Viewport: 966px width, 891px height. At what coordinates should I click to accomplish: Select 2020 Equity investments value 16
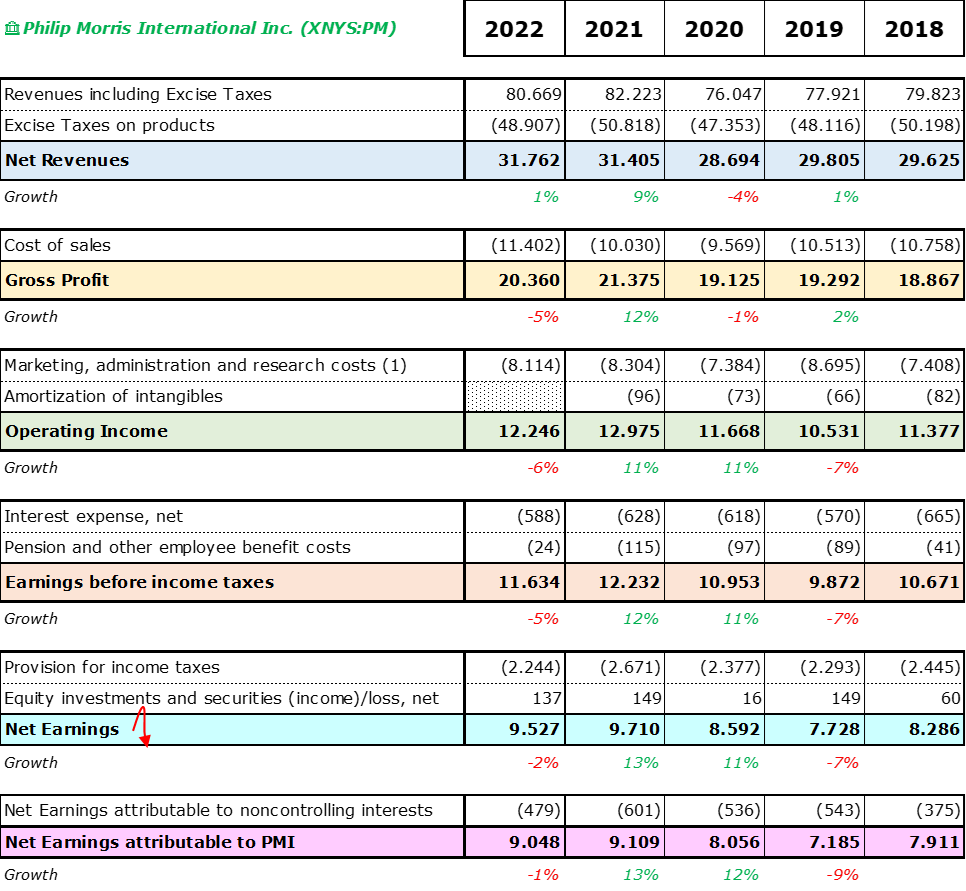point(752,698)
